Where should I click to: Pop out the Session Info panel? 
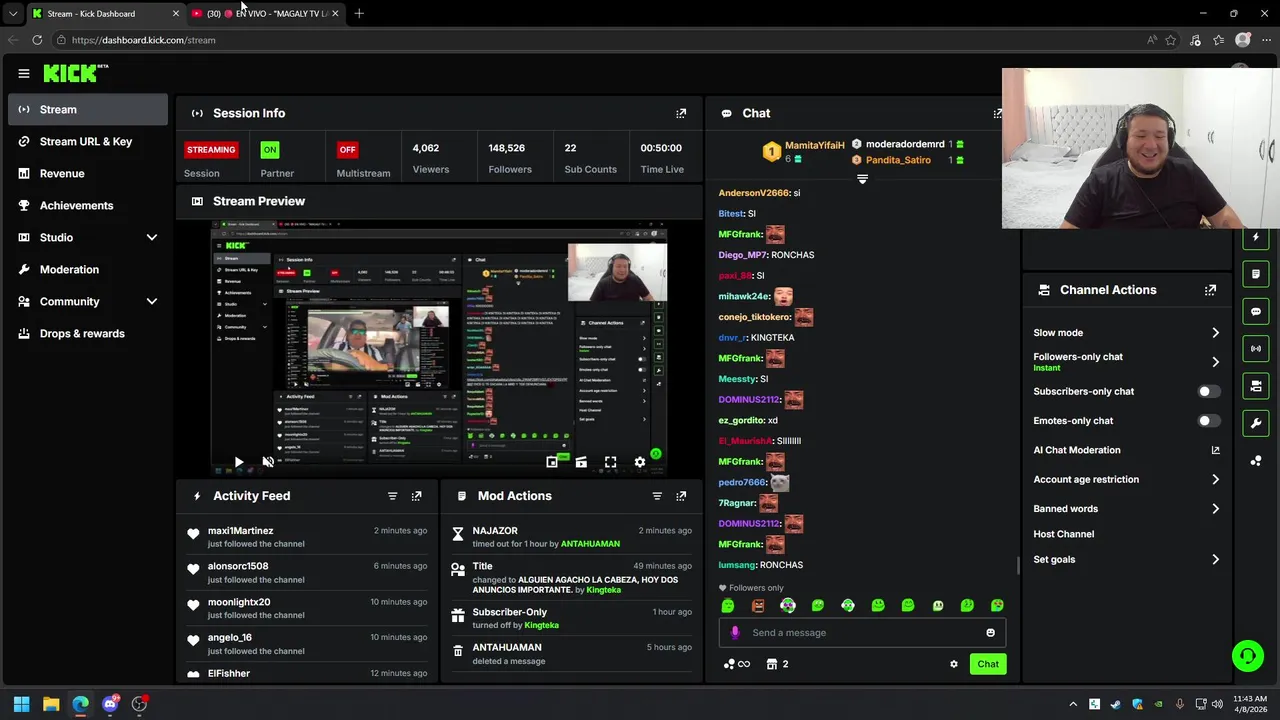coord(681,113)
